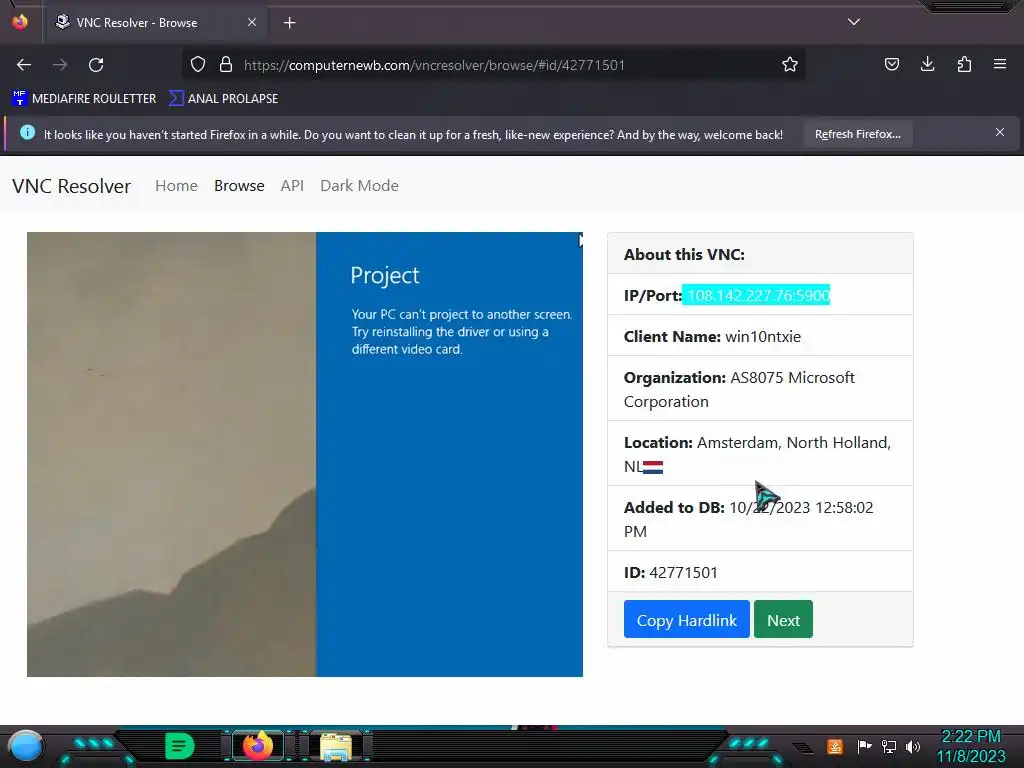Open the network tray icon
1024x768 pixels.
tap(889, 746)
